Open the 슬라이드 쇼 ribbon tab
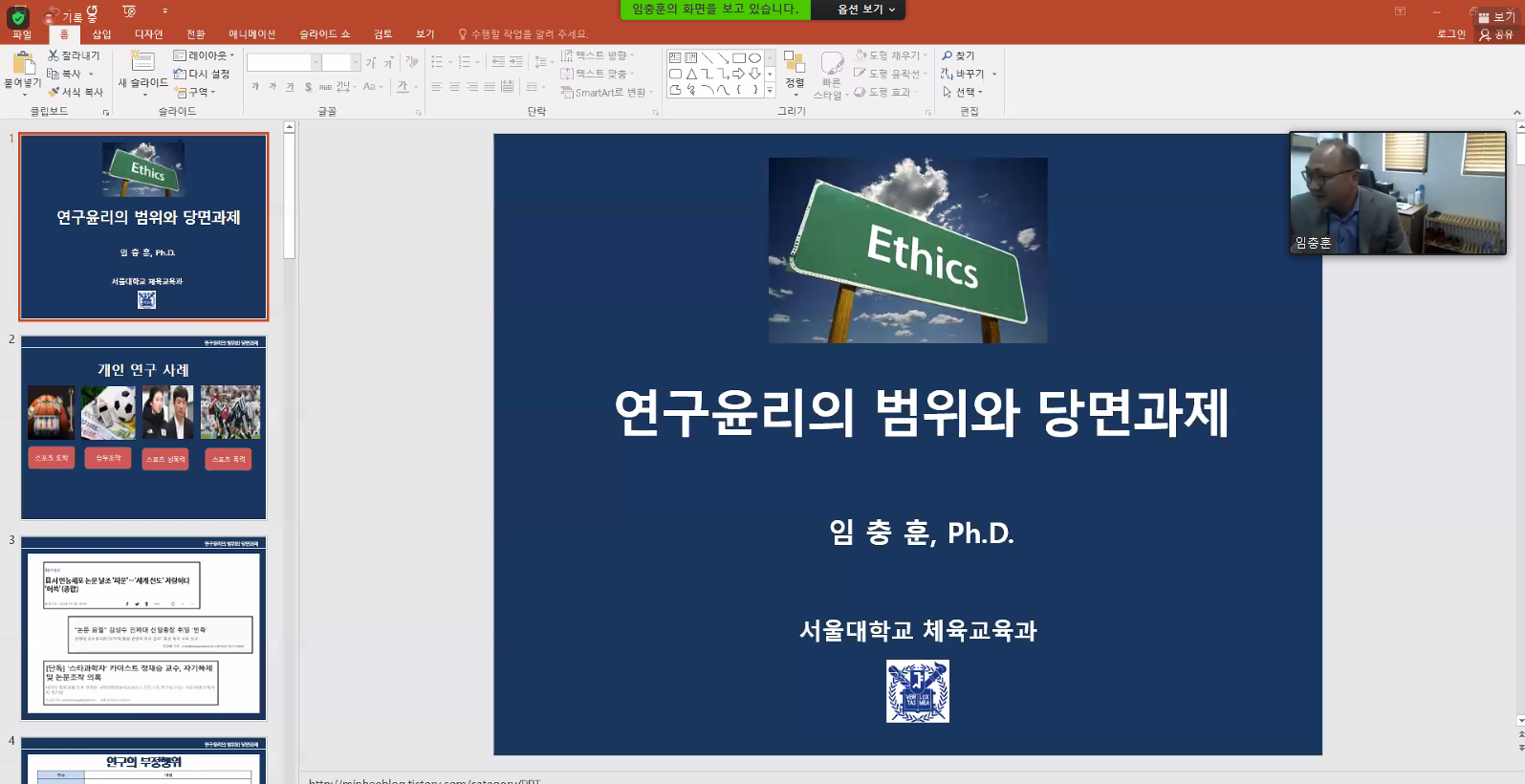 pos(324,34)
